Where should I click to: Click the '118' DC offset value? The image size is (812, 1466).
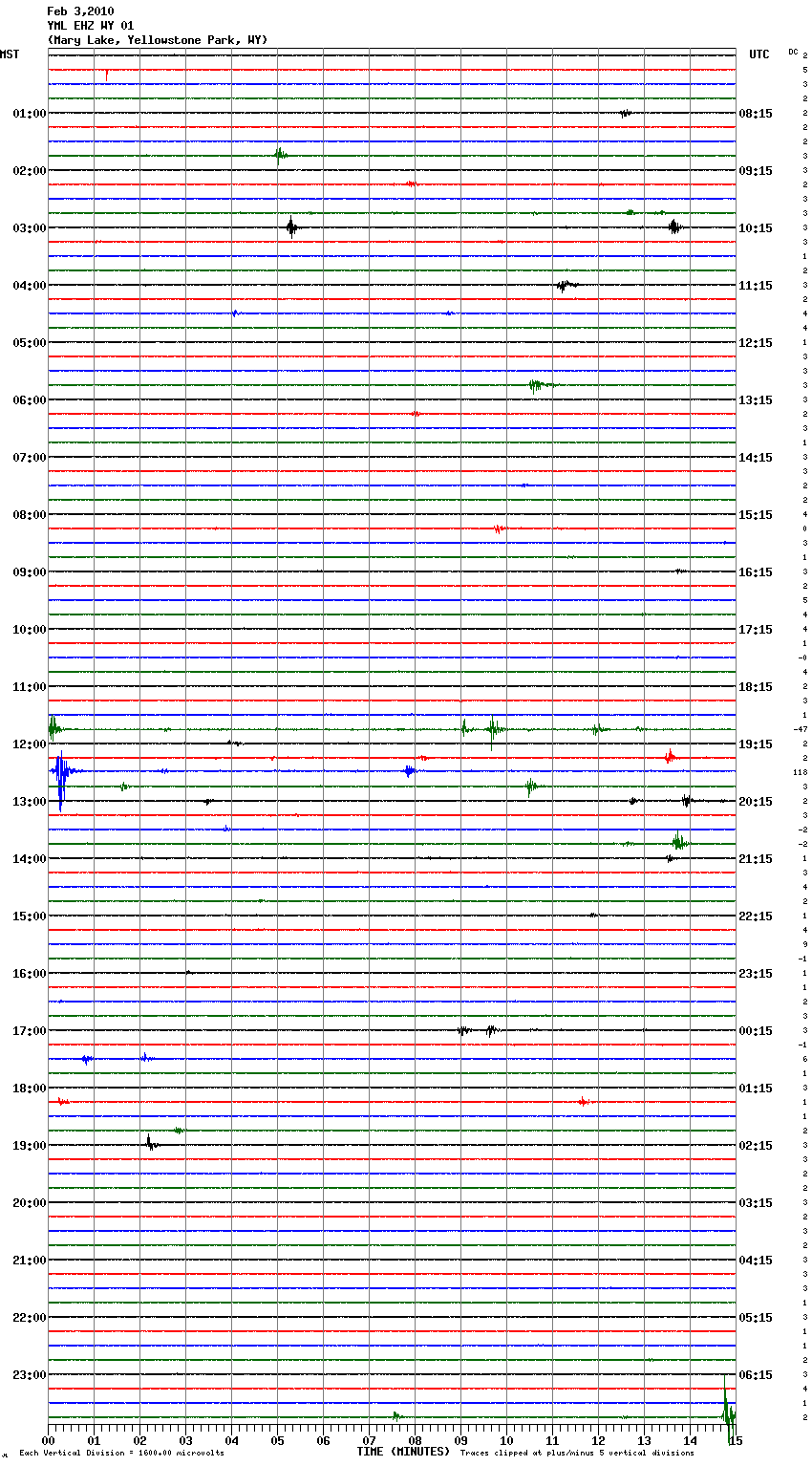tap(801, 772)
